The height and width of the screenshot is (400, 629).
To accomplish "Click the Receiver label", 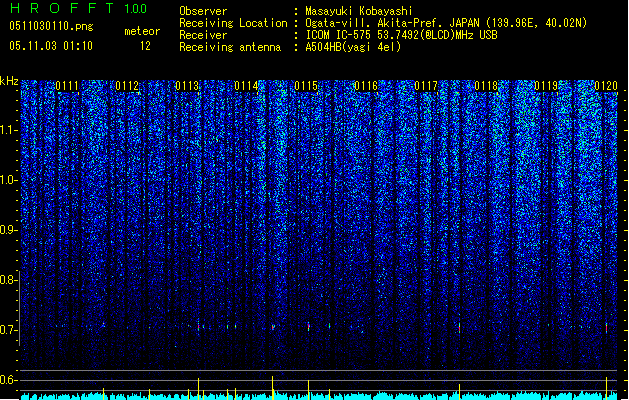I will (203, 35).
